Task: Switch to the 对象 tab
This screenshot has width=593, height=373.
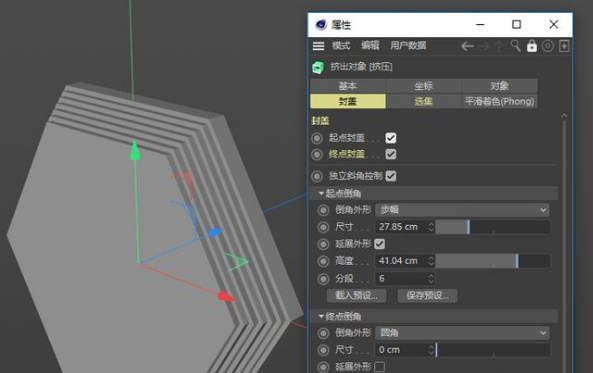Action: tap(500, 86)
